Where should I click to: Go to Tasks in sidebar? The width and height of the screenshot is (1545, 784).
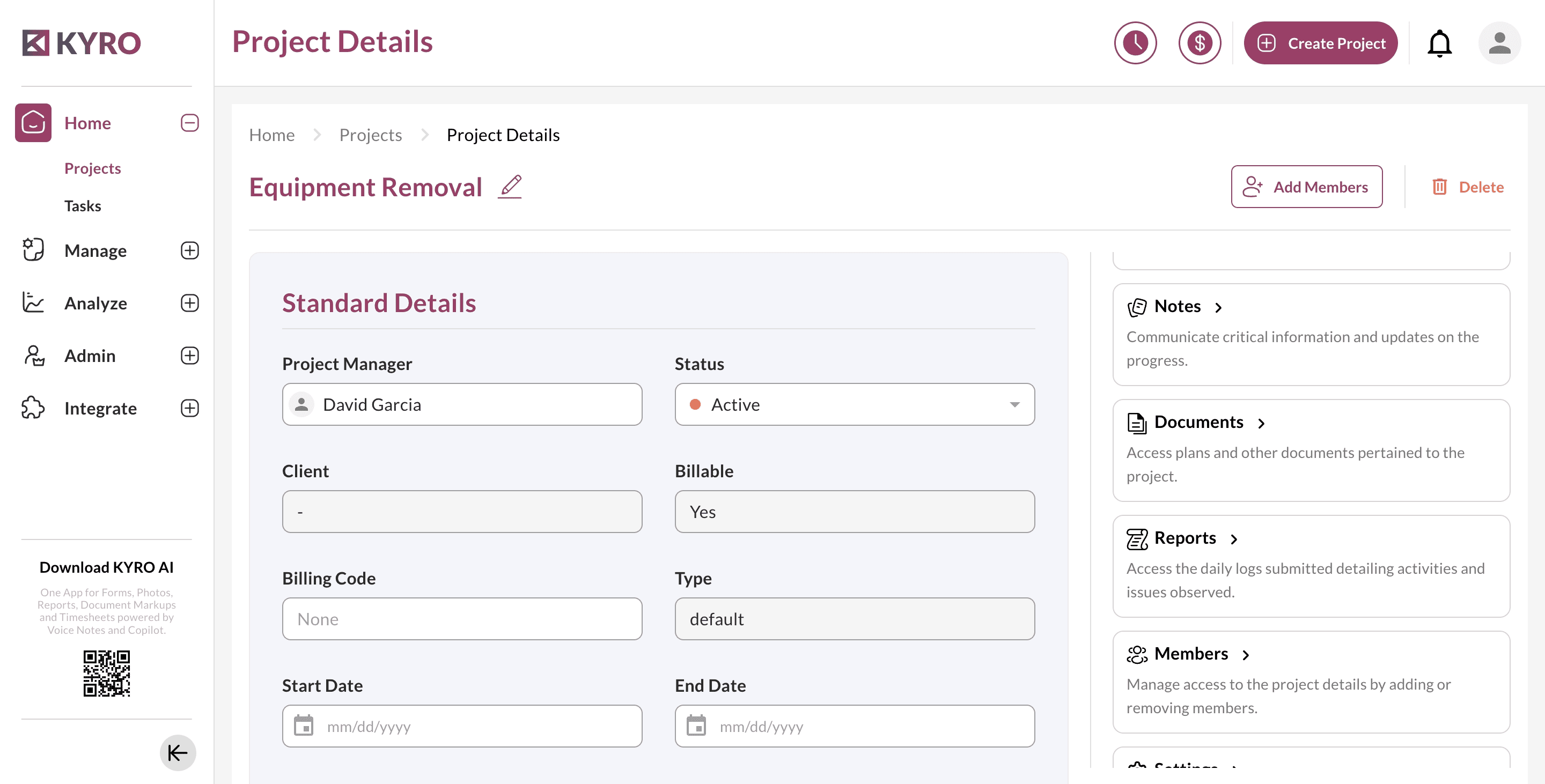[x=83, y=206]
